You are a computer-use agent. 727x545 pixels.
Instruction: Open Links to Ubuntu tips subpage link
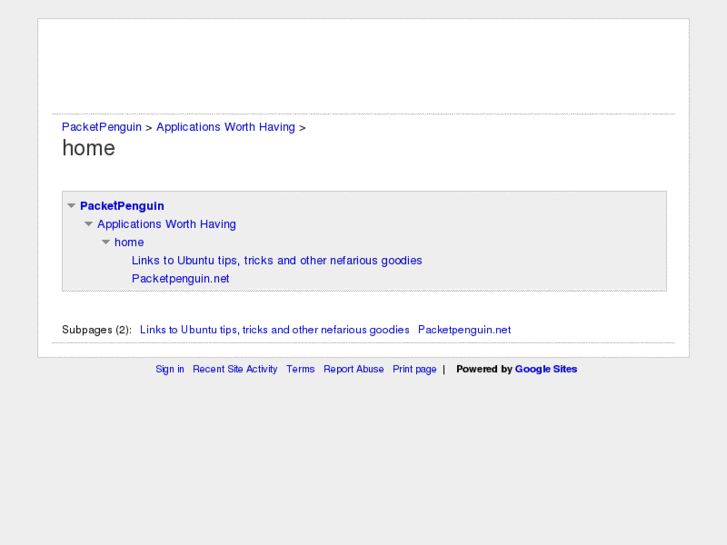[274, 330]
